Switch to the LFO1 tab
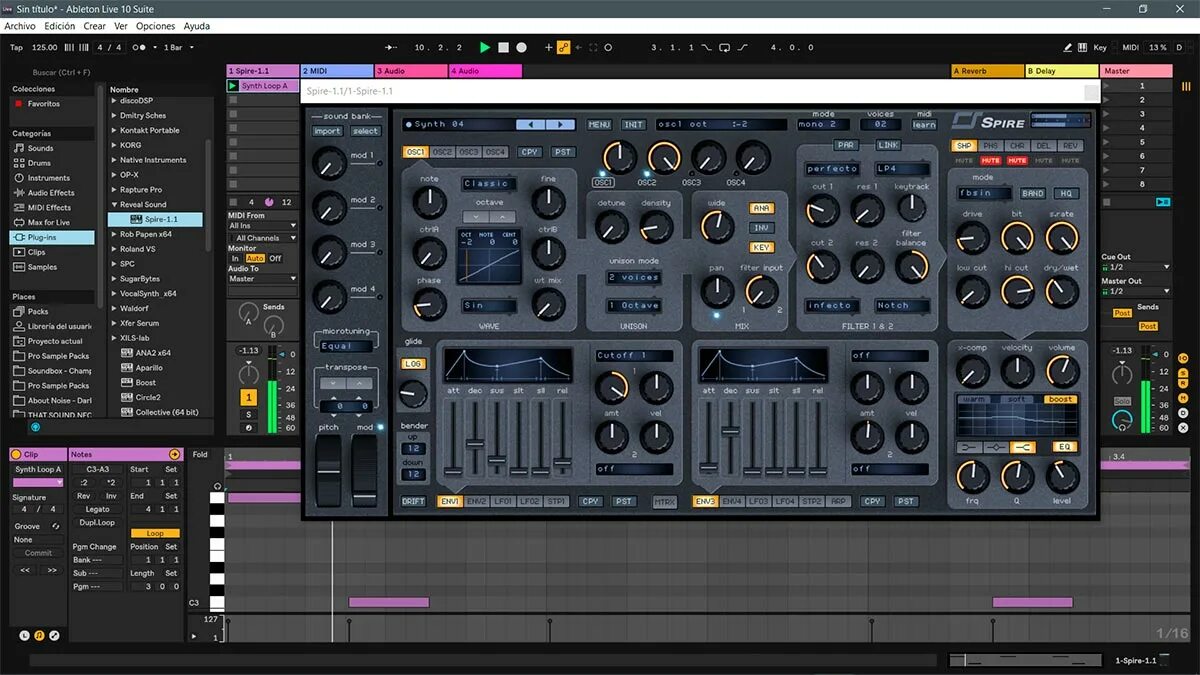The height and width of the screenshot is (675, 1200). [x=503, y=501]
